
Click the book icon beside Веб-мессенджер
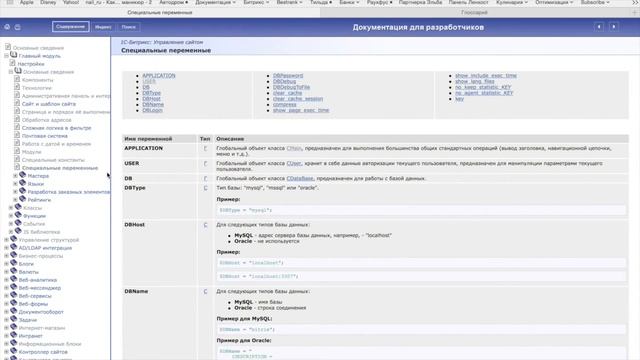coord(13,287)
